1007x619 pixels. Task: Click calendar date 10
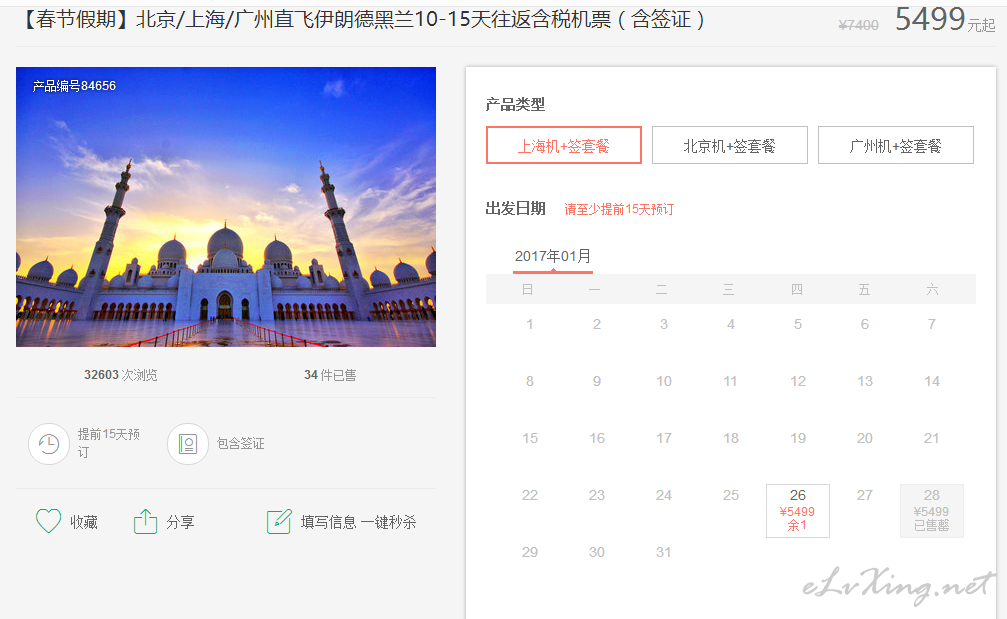(663, 381)
